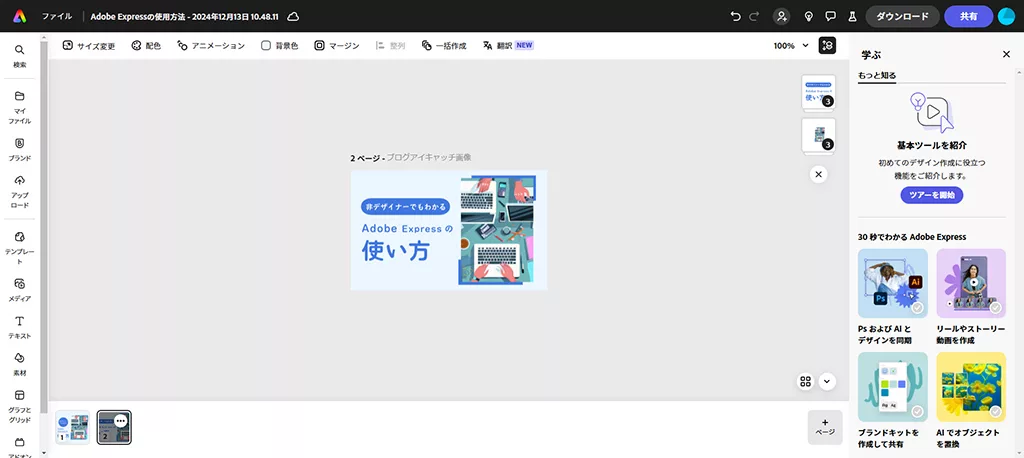Select the first layer stack thumbnail
The image size is (1024, 458).
(818, 93)
